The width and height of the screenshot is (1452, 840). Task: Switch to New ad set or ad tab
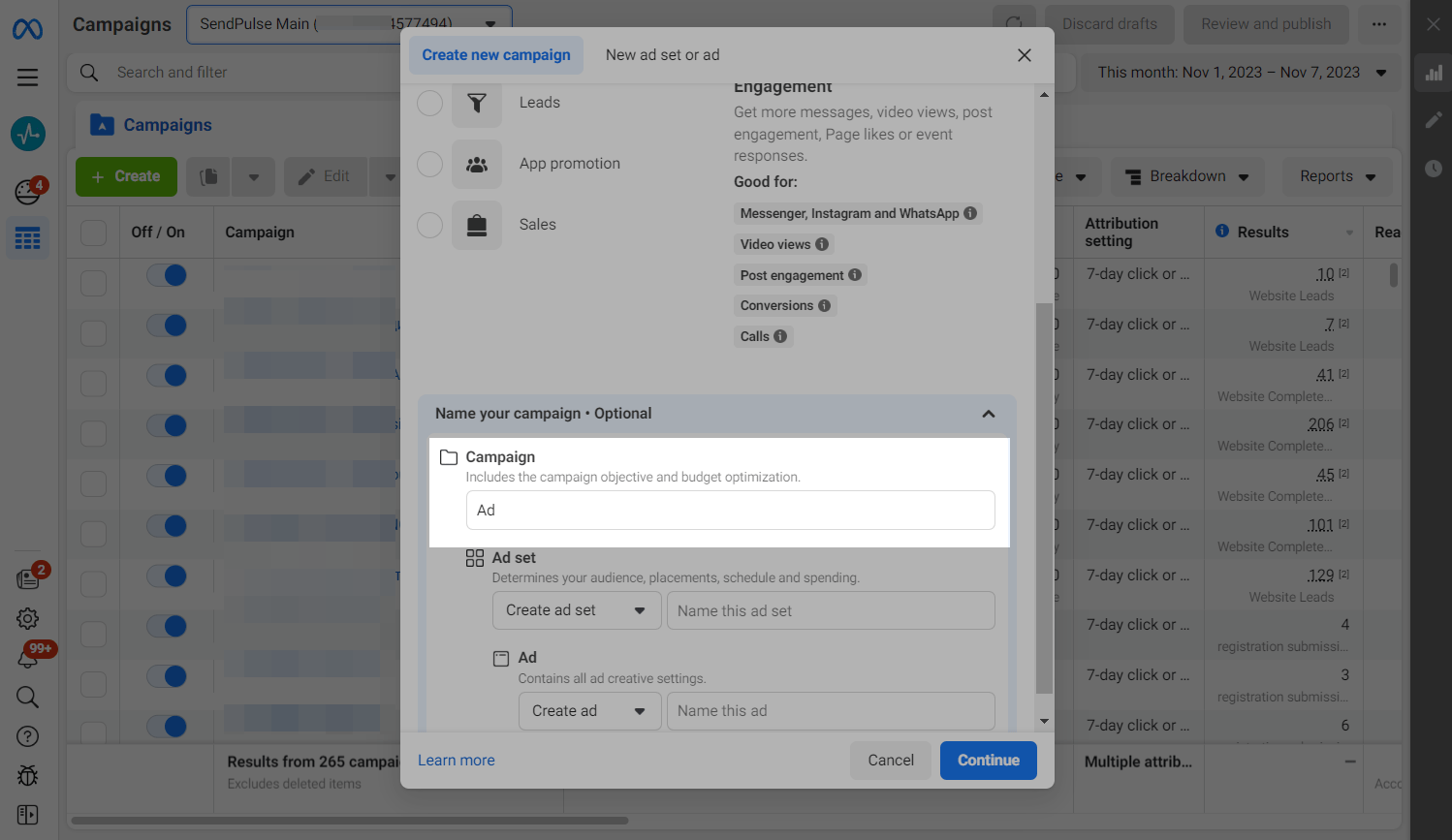[x=662, y=55]
